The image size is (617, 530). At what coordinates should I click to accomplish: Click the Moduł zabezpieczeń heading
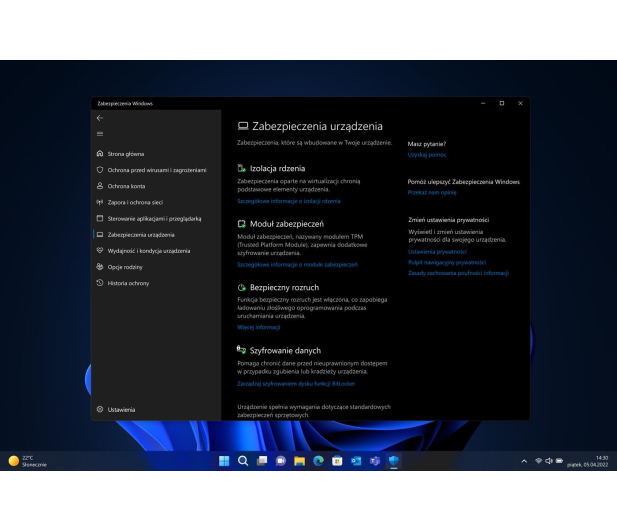click(287, 224)
